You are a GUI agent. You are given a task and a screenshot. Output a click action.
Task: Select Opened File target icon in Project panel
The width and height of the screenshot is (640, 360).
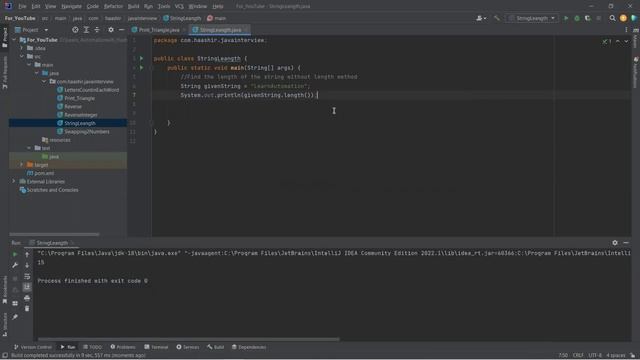click(75, 30)
